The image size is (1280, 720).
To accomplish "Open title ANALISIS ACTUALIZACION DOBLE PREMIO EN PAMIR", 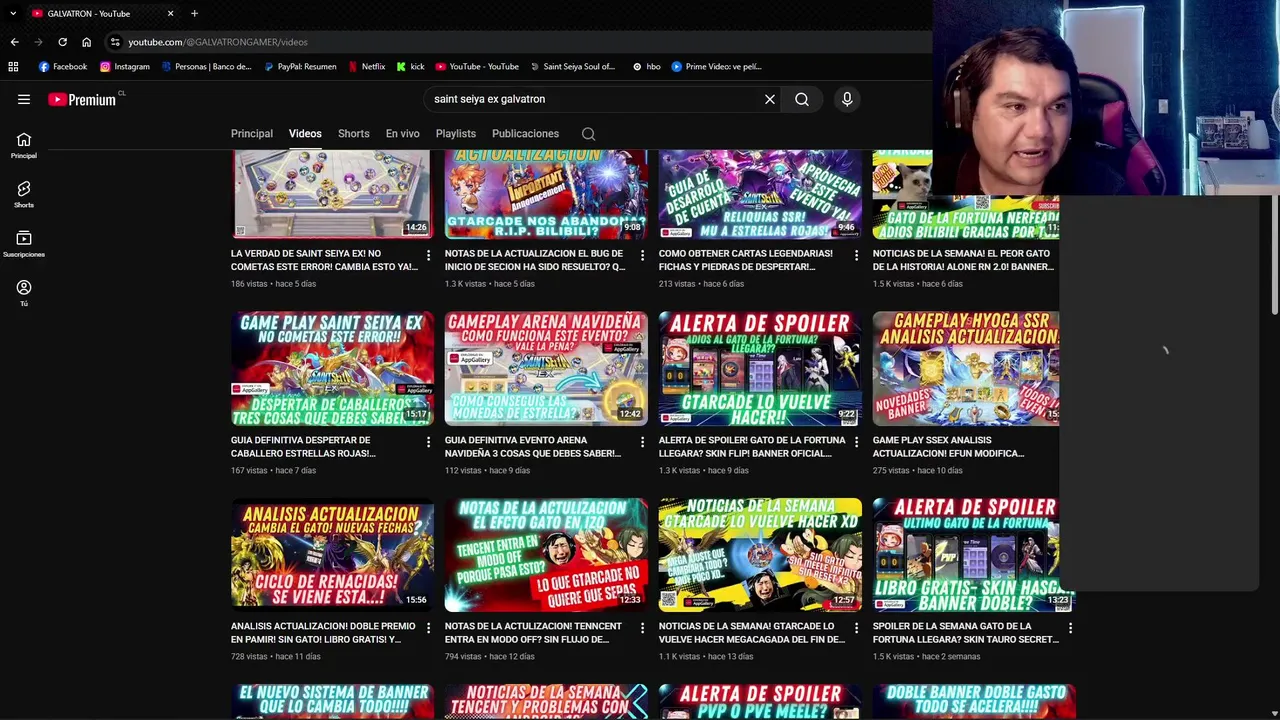I will click(322, 632).
